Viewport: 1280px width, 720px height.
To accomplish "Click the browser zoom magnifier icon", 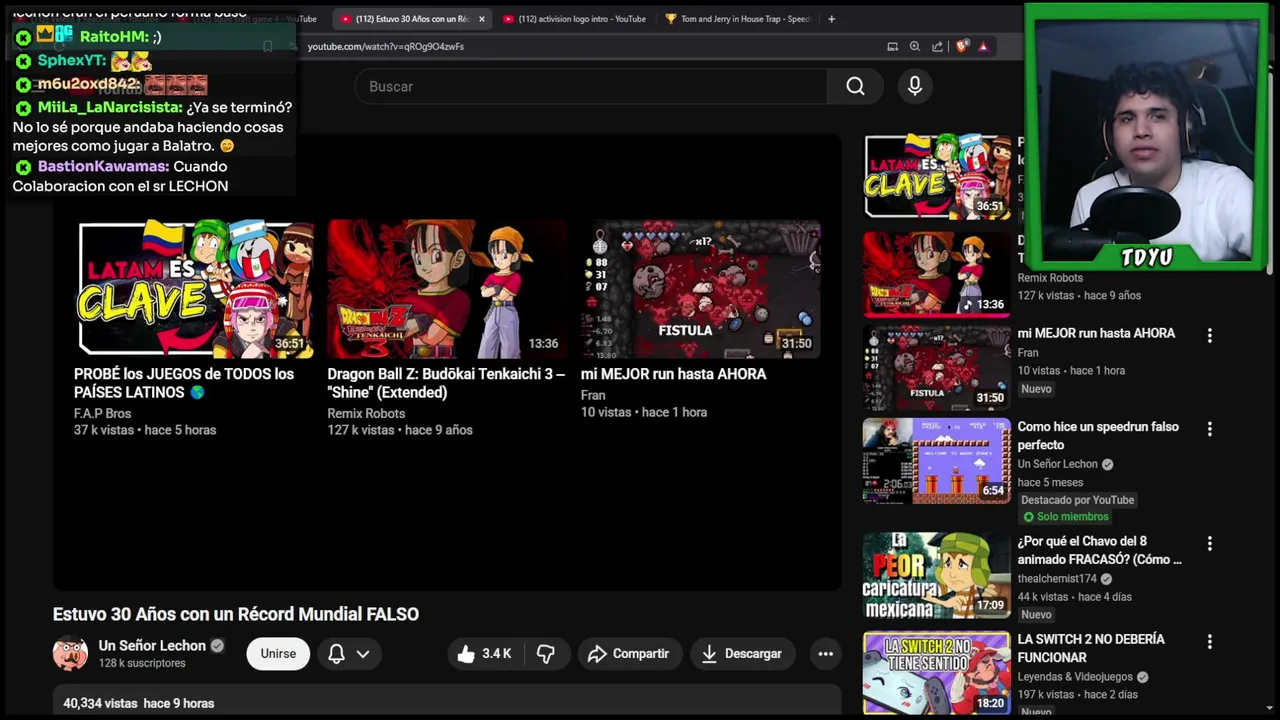I will tap(915, 46).
